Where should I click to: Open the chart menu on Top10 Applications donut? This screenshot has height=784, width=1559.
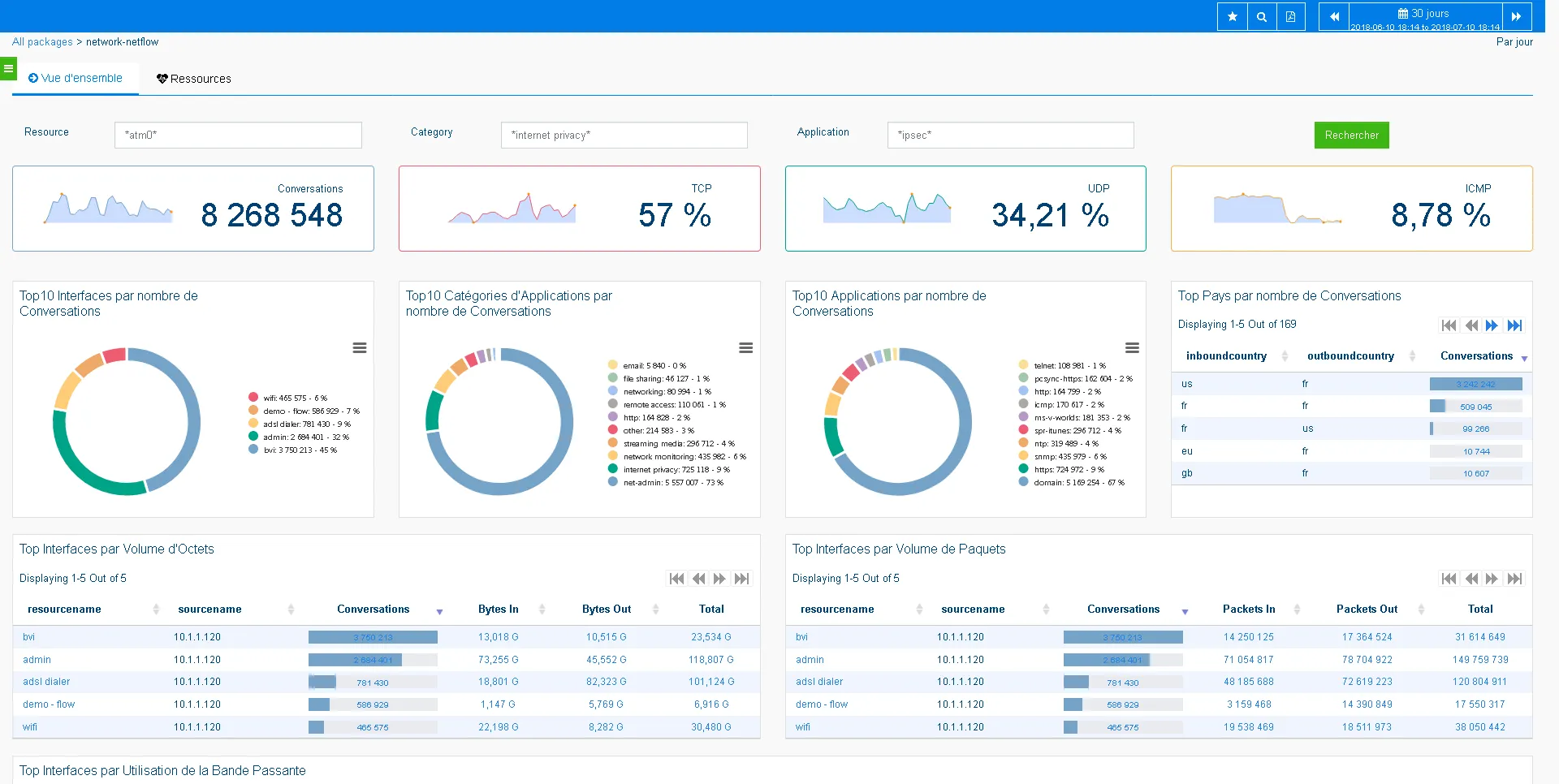(x=1132, y=347)
